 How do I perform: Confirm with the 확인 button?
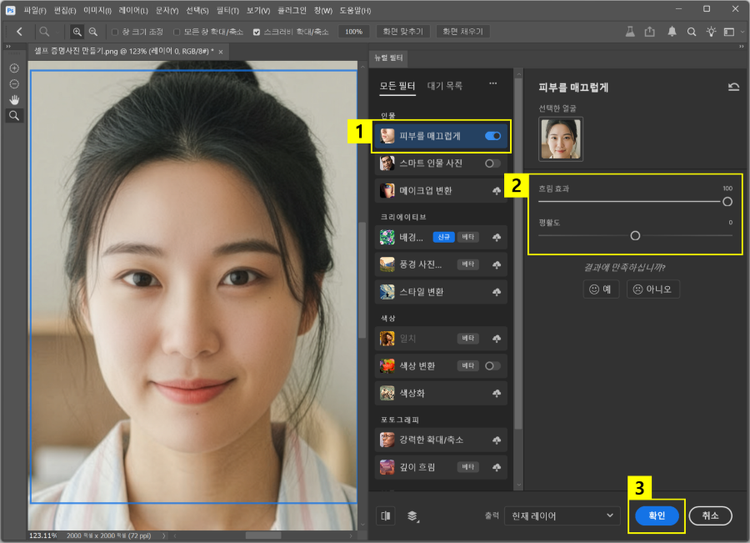(x=656, y=516)
